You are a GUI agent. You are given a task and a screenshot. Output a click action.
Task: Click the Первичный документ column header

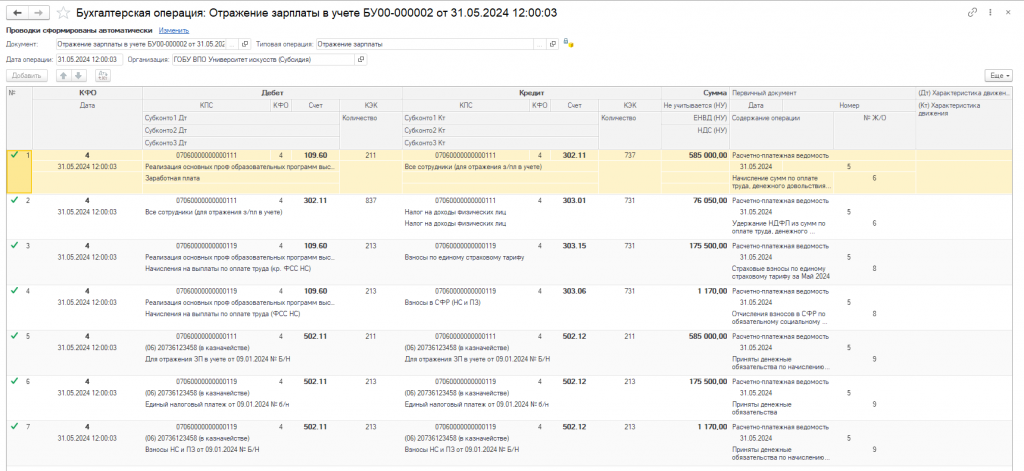click(822, 93)
